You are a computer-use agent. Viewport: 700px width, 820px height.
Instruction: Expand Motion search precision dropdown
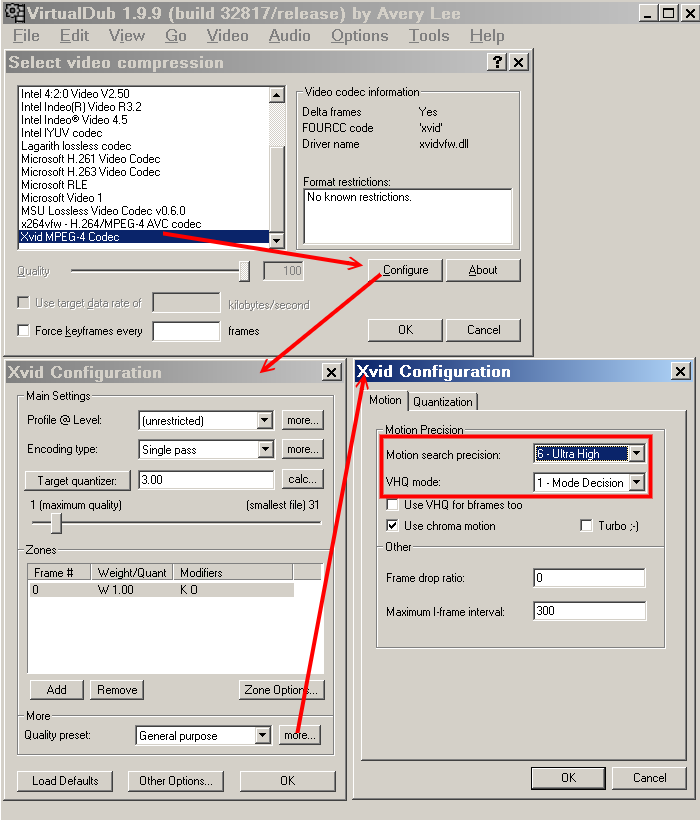637,453
